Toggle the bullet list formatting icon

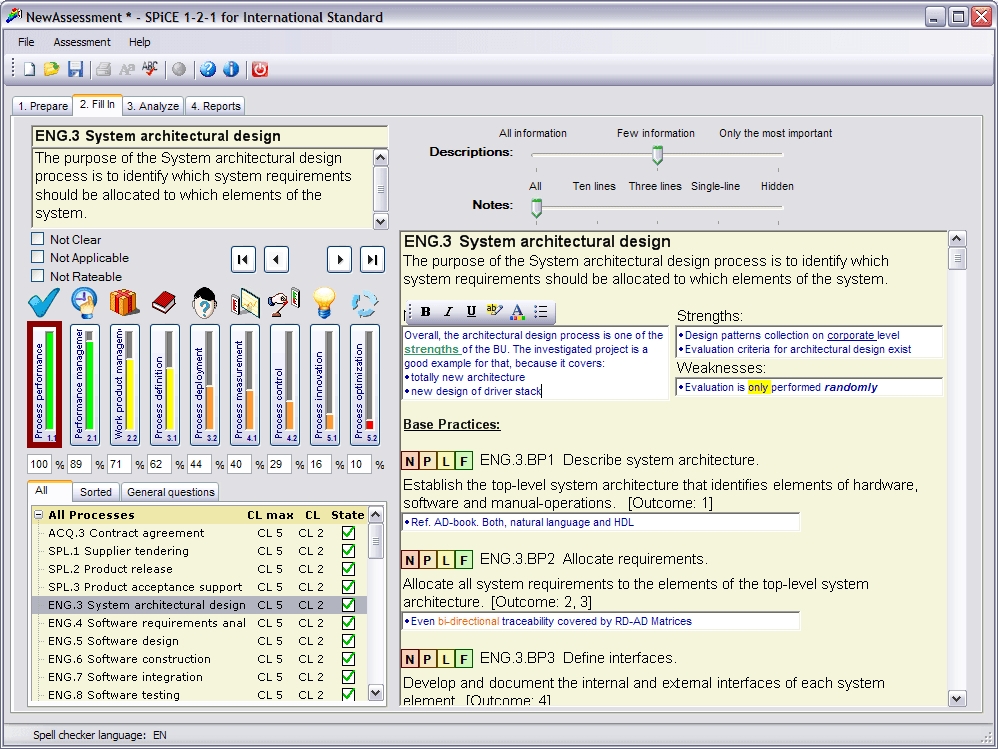point(541,312)
